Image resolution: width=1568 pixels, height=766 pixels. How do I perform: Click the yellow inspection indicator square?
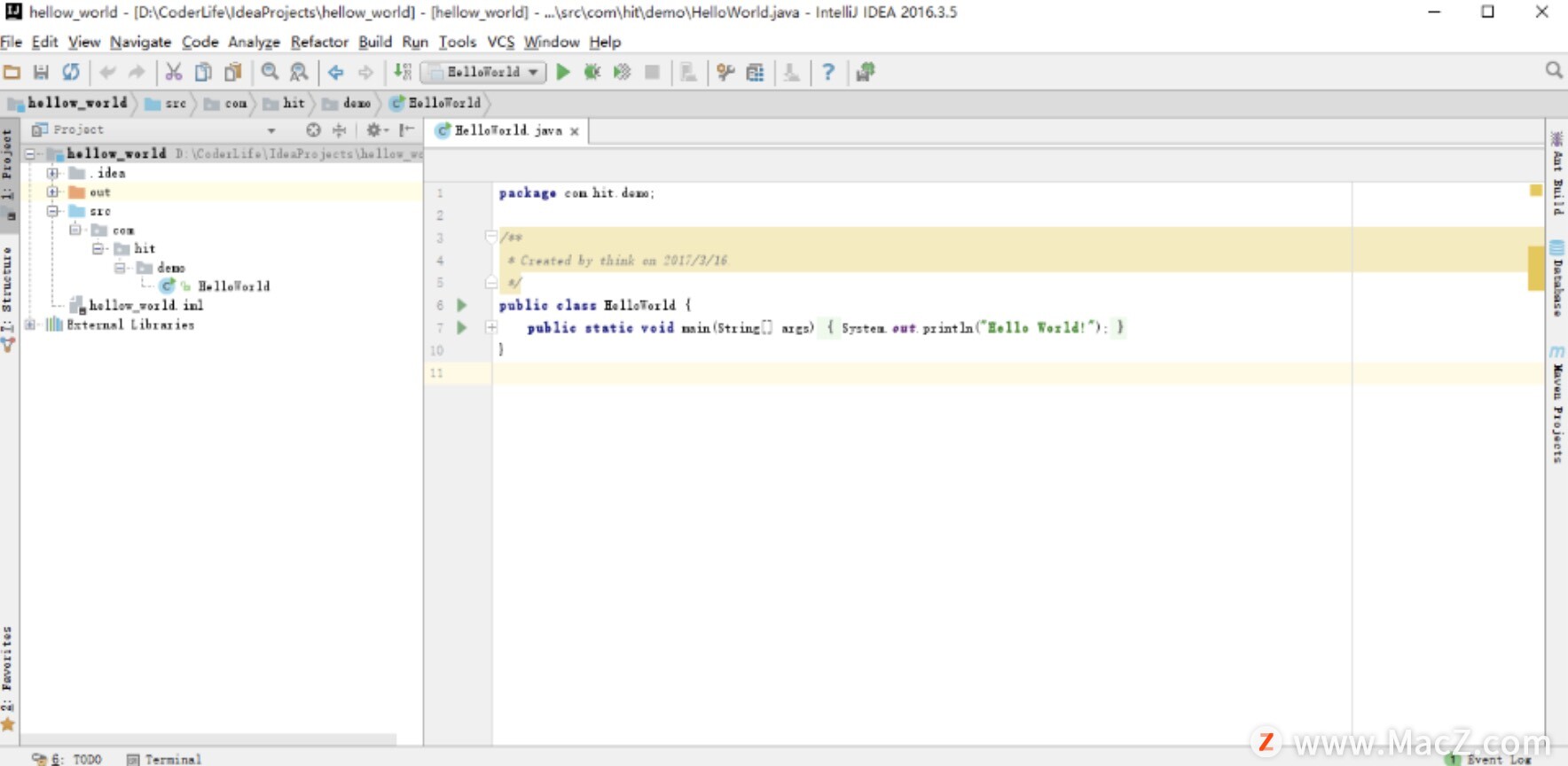pyautogui.click(x=1536, y=191)
